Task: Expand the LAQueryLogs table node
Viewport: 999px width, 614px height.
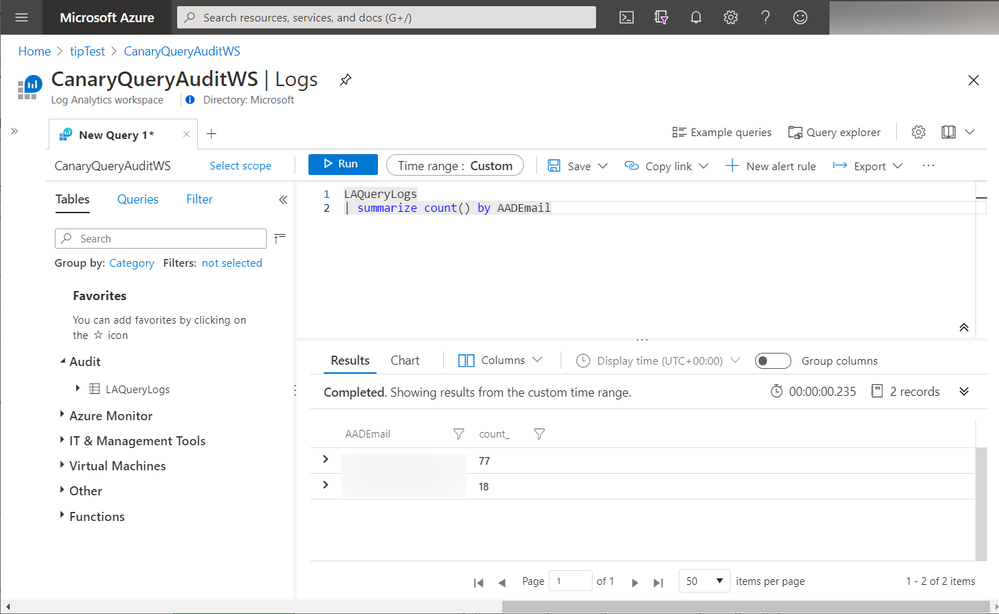Action: pos(78,388)
